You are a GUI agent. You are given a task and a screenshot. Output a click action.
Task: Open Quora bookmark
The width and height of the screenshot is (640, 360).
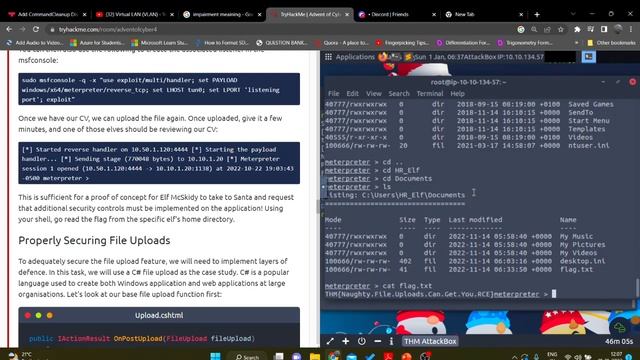(342, 42)
